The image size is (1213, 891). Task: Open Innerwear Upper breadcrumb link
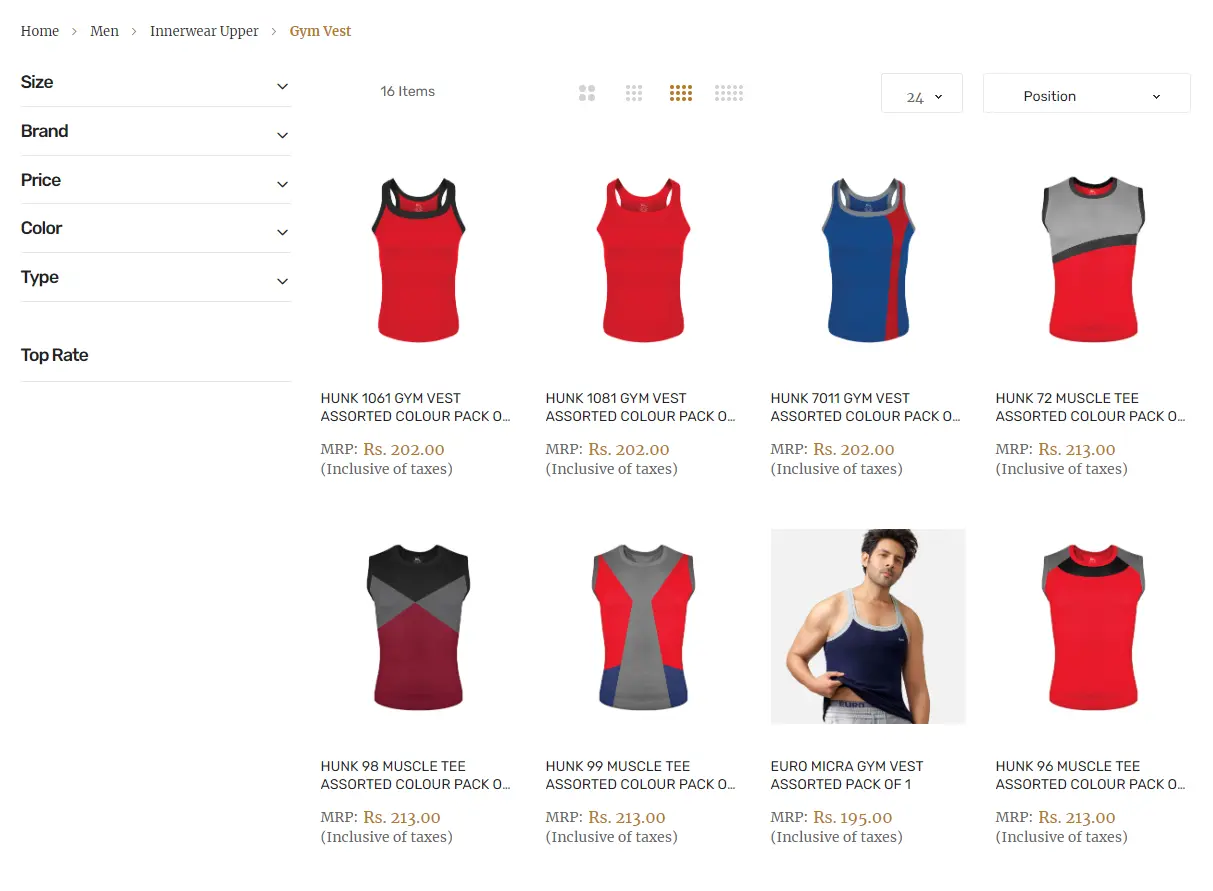click(x=204, y=31)
